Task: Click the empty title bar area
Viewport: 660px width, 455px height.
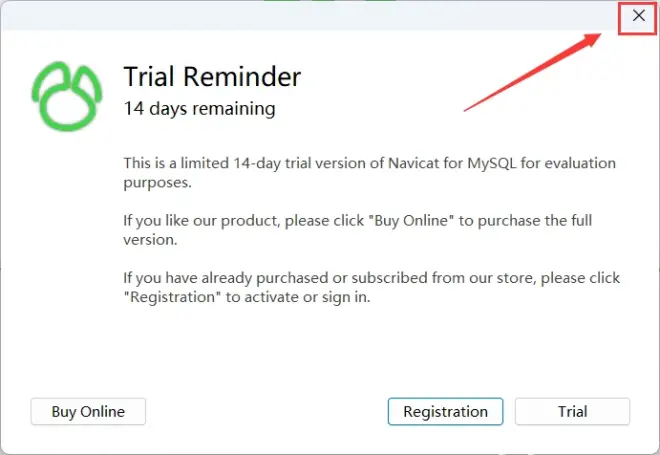Action: click(x=307, y=16)
